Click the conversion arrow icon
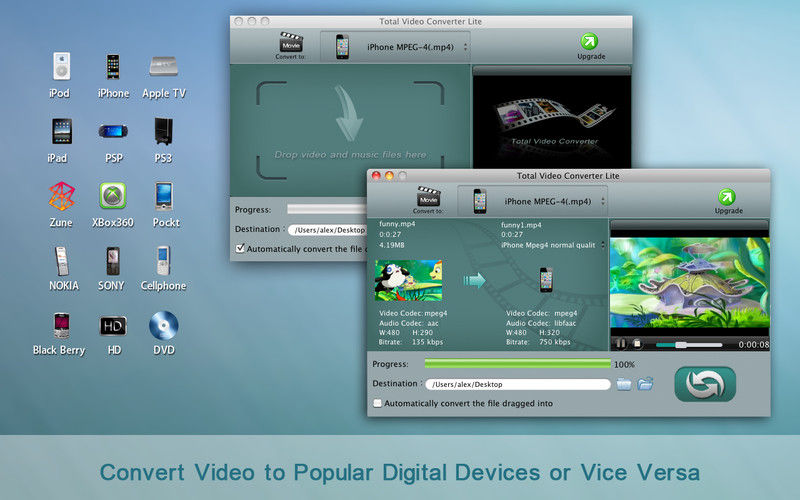 point(474,280)
